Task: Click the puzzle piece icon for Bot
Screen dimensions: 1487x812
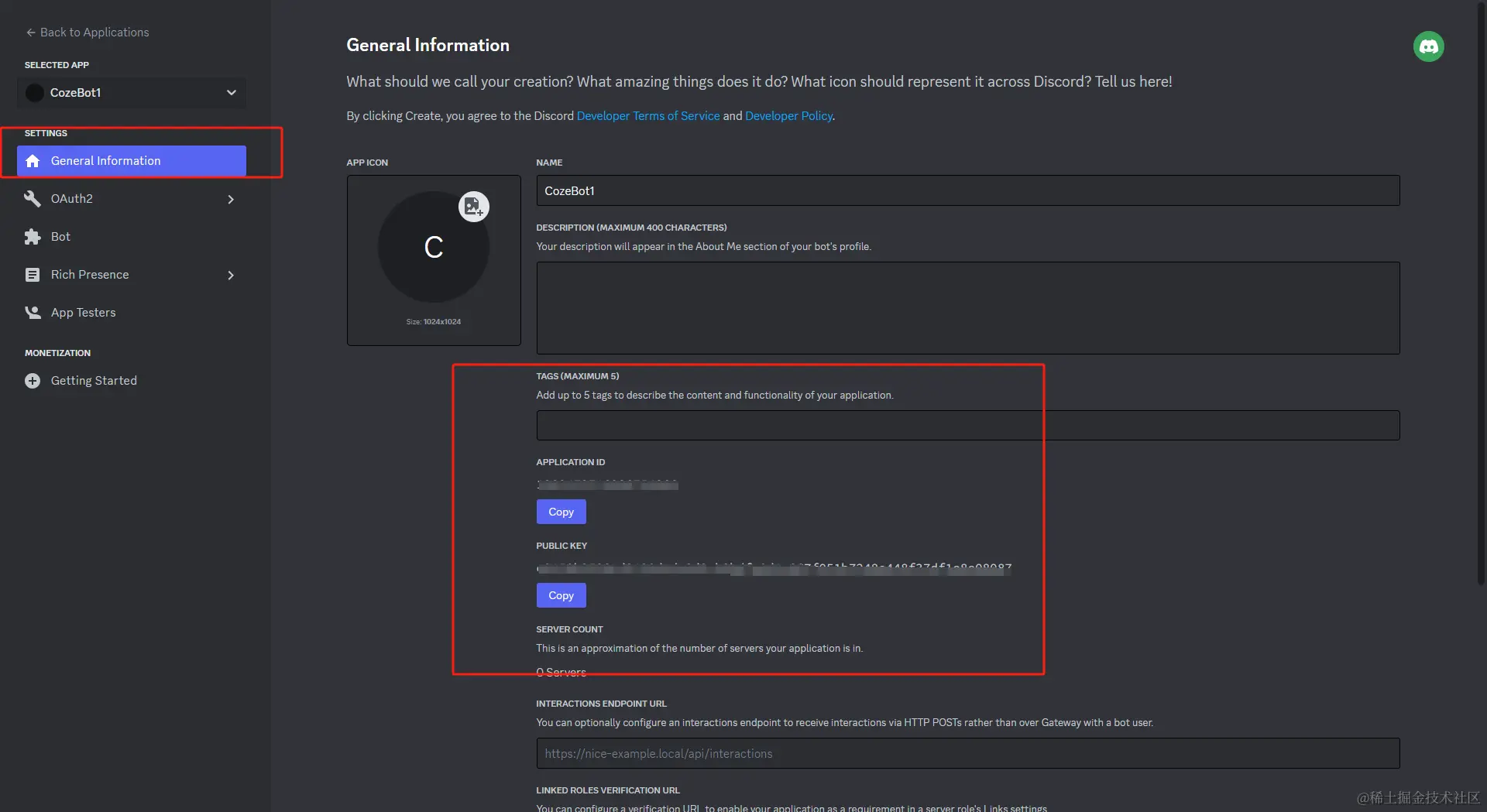Action: pyautogui.click(x=33, y=237)
